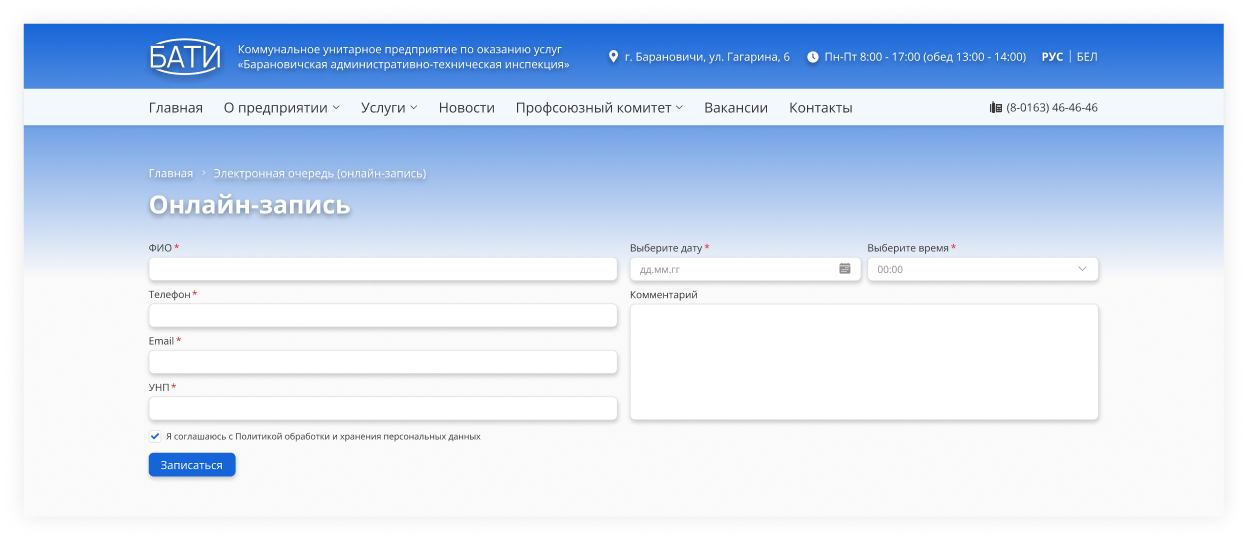Click the clock icon beside working hours
This screenshot has width=1248, height=541.
[812, 57]
